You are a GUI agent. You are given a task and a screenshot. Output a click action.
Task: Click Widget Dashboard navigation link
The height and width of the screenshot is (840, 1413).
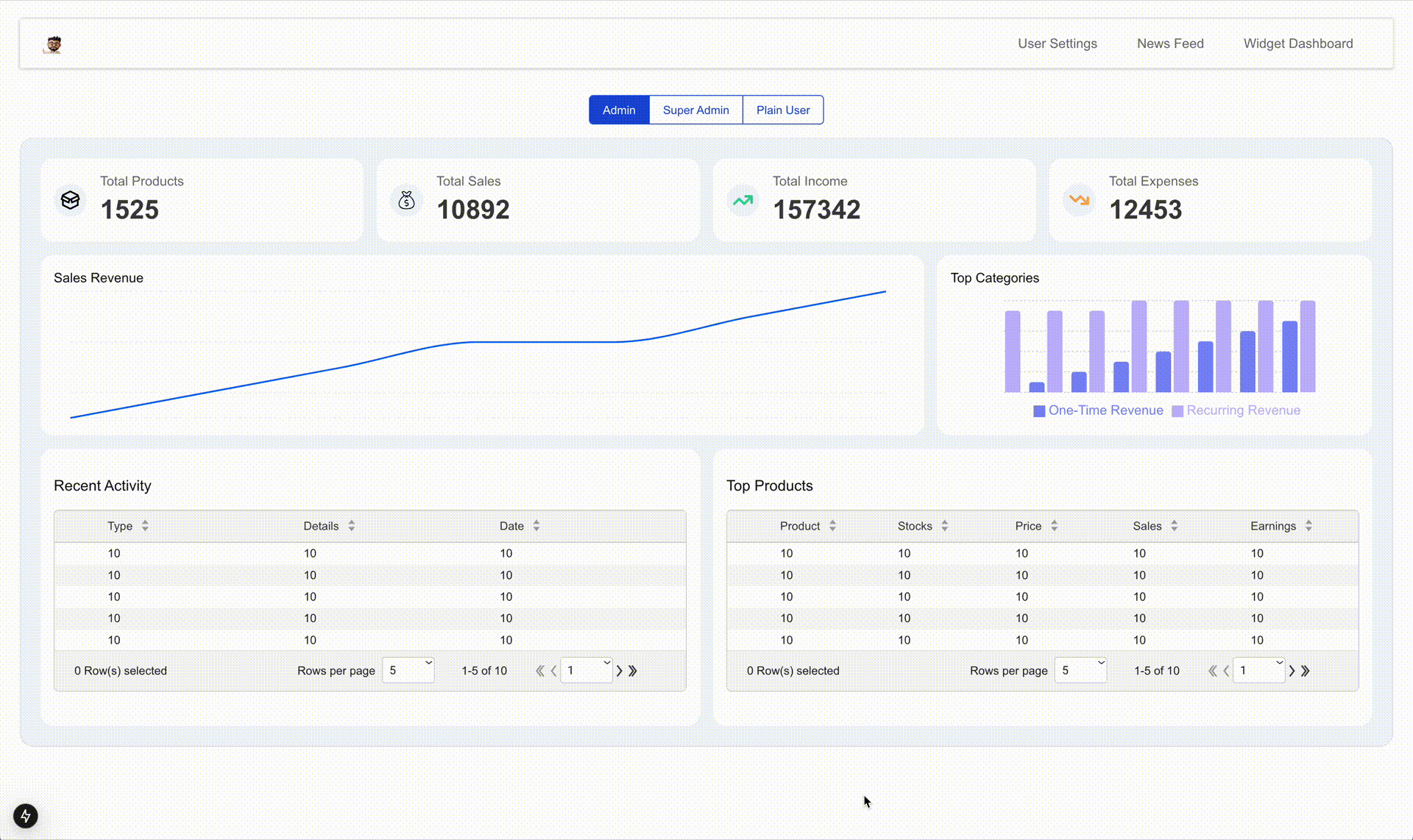tap(1298, 43)
